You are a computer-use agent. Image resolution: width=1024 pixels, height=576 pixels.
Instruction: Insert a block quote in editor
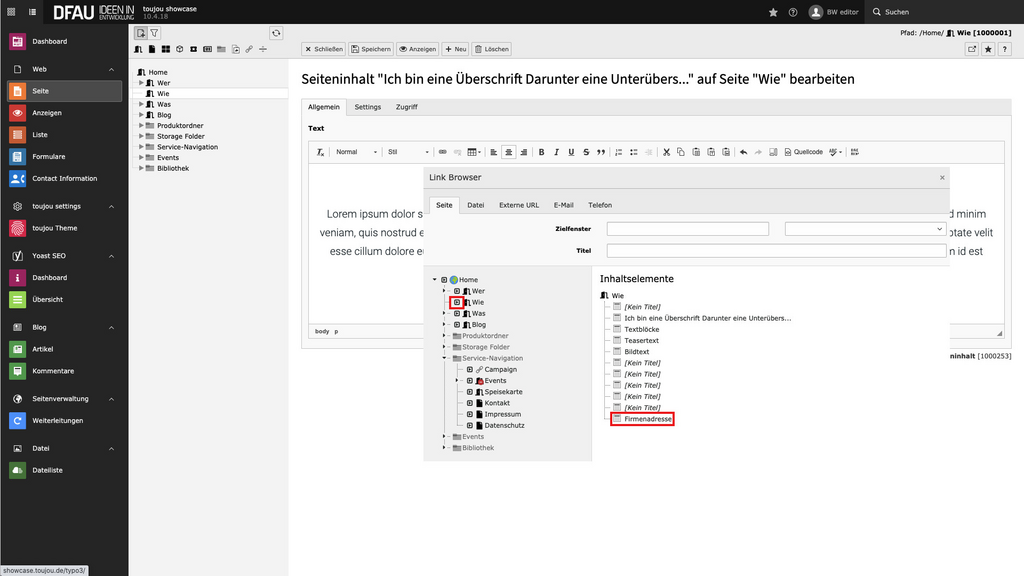click(601, 152)
